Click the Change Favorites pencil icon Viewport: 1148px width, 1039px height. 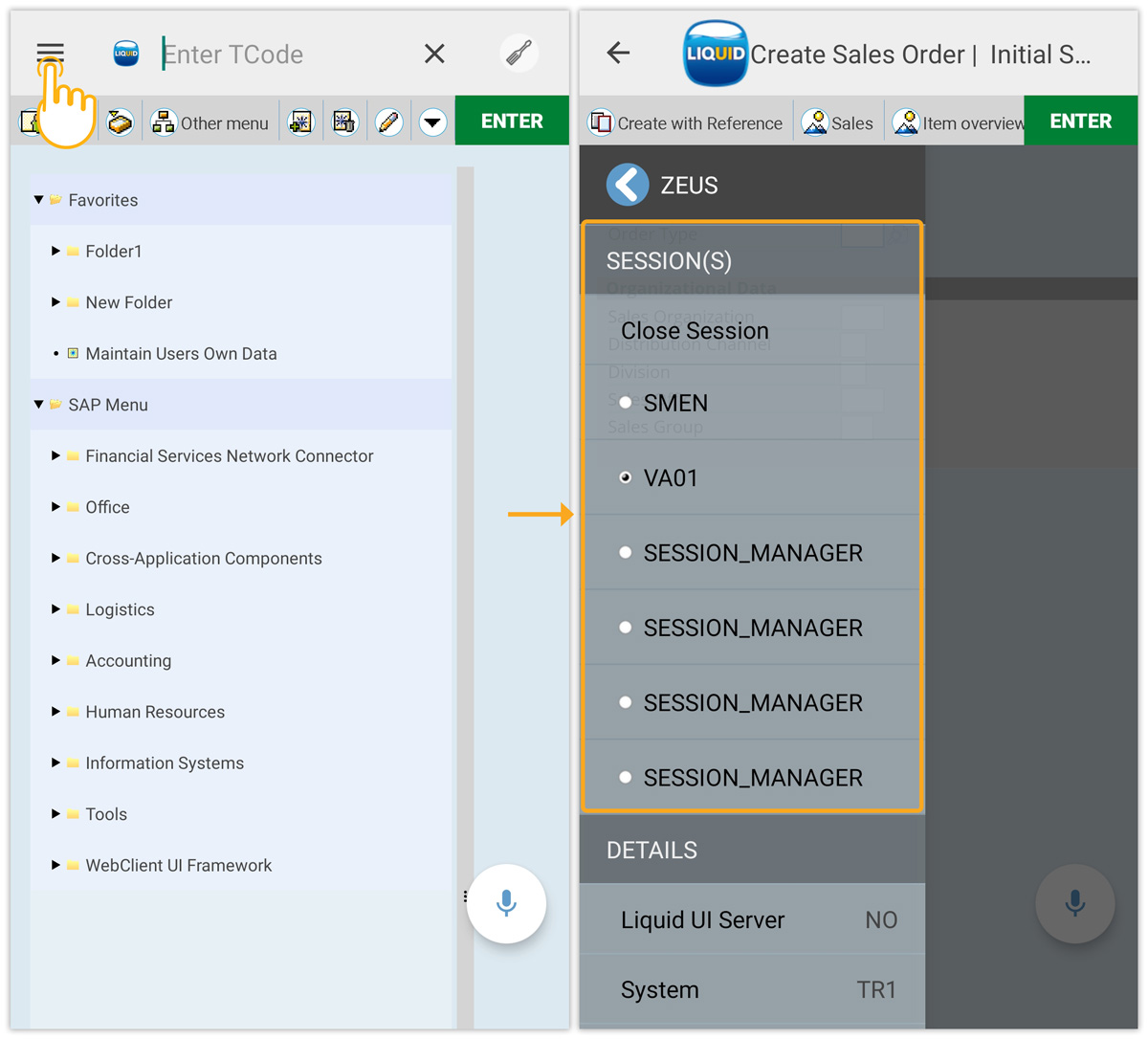tap(388, 122)
